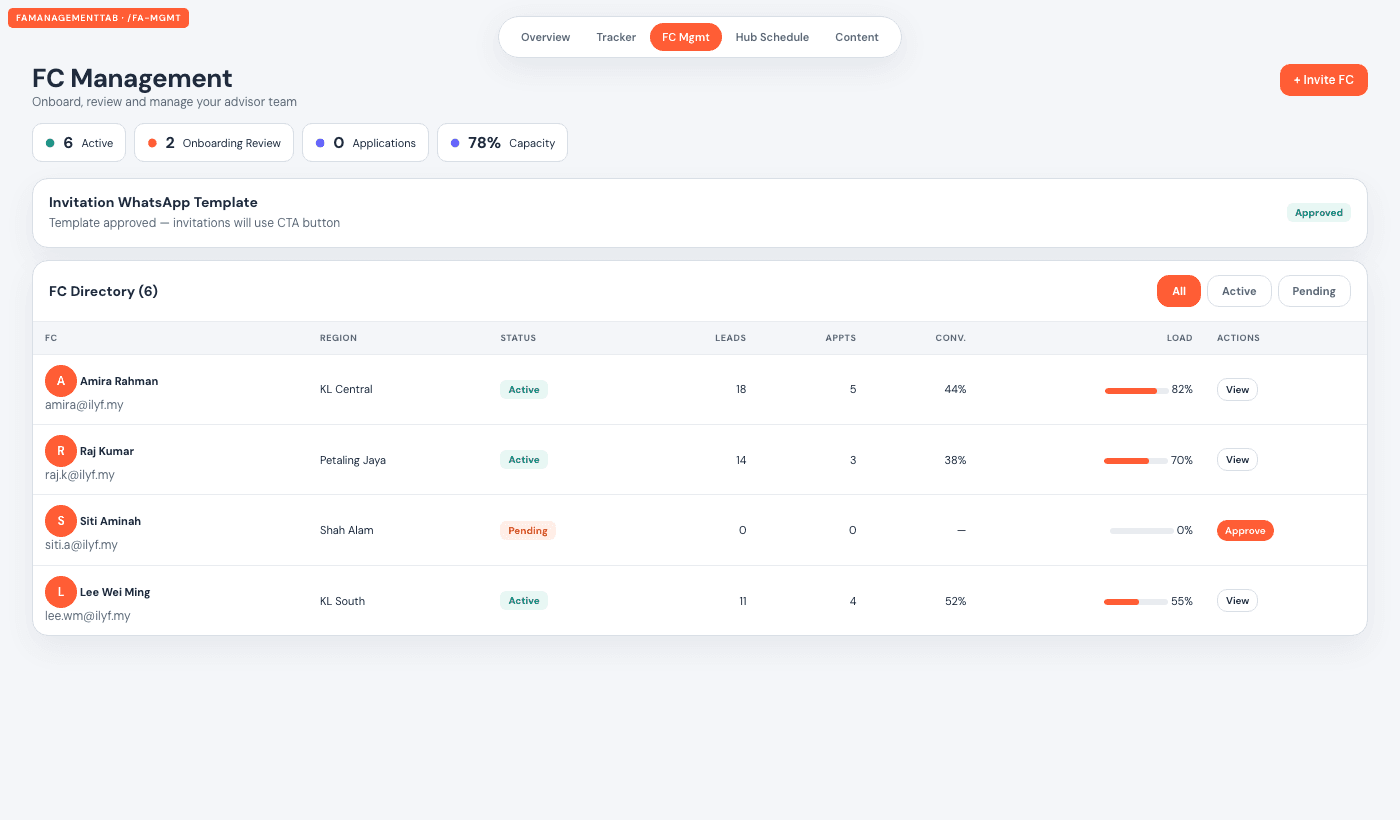
Task: Click the Invite FC button
Action: 1323,80
